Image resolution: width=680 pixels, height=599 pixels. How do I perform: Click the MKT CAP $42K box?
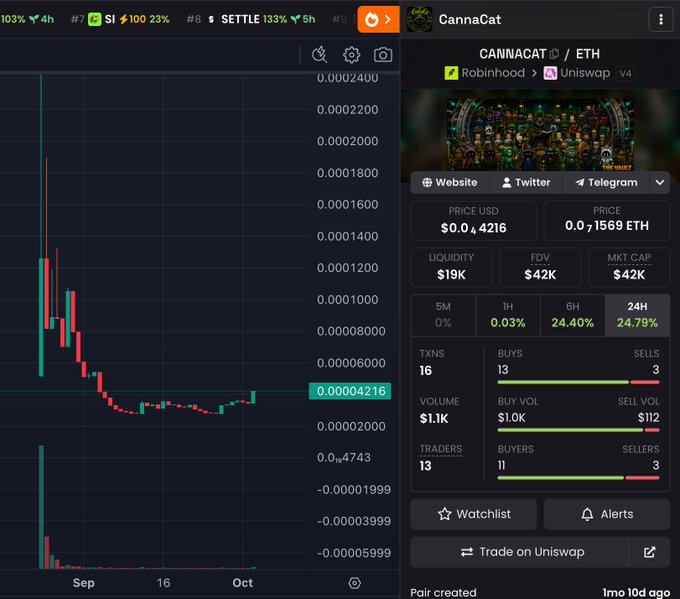click(629, 267)
